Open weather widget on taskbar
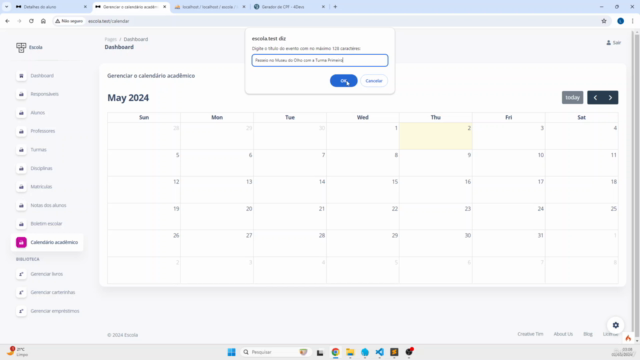640x360 pixels. pos(17,351)
